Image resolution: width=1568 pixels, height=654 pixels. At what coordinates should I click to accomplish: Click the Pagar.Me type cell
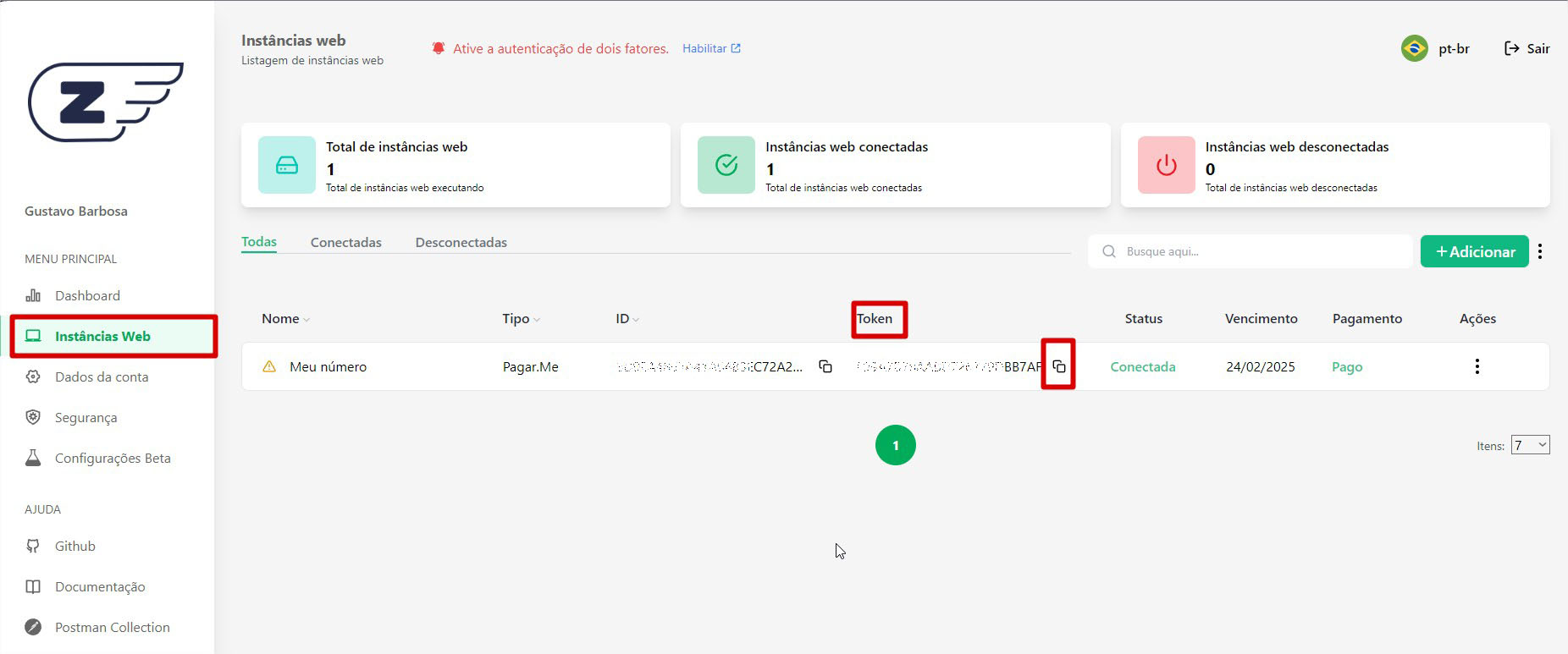point(531,366)
